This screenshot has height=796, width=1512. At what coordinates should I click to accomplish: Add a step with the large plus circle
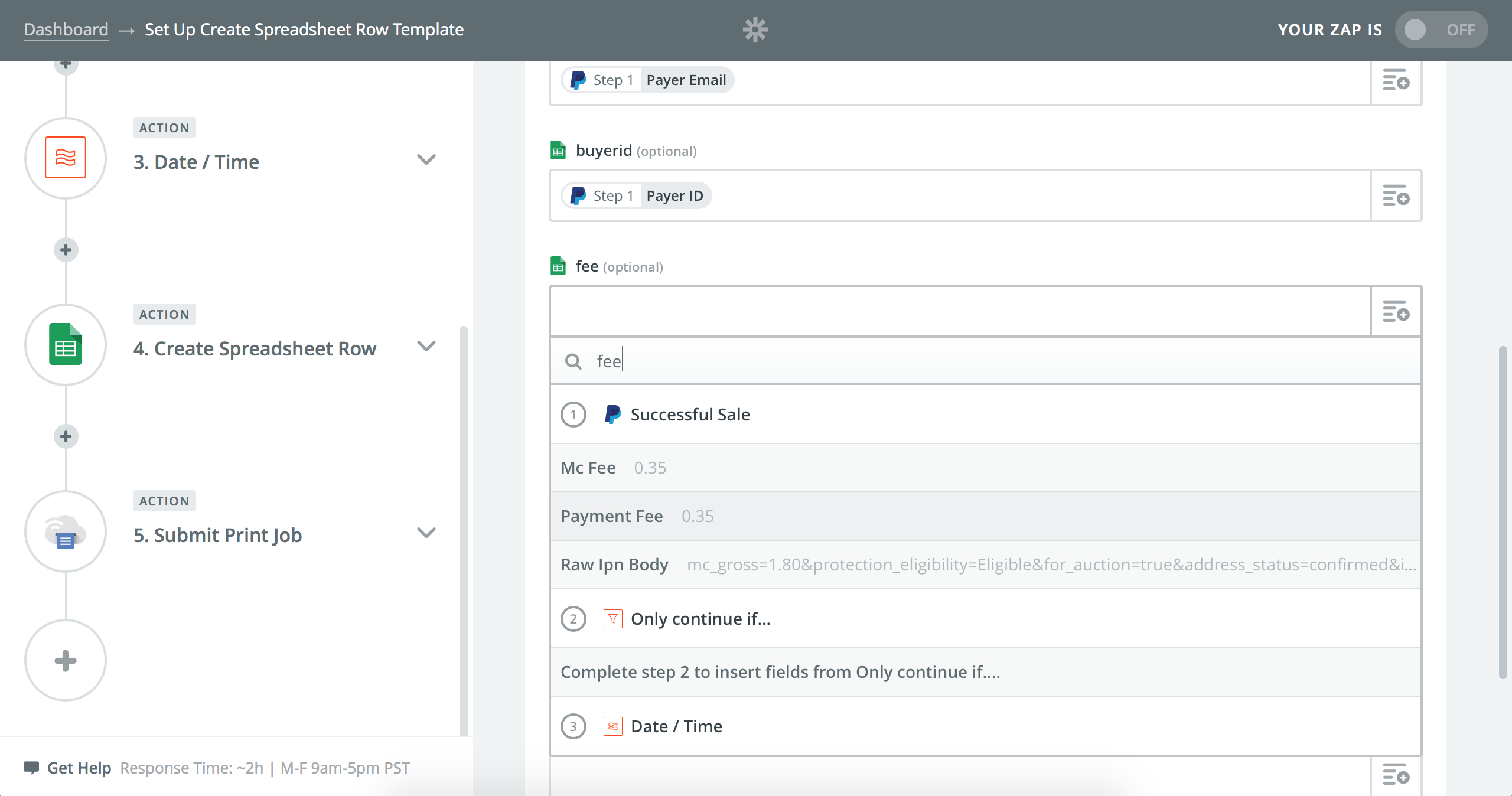point(66,660)
